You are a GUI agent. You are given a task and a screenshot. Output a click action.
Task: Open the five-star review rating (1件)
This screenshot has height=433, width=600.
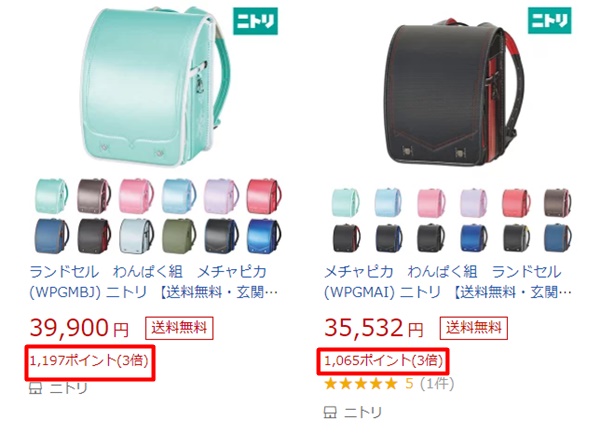point(389,383)
